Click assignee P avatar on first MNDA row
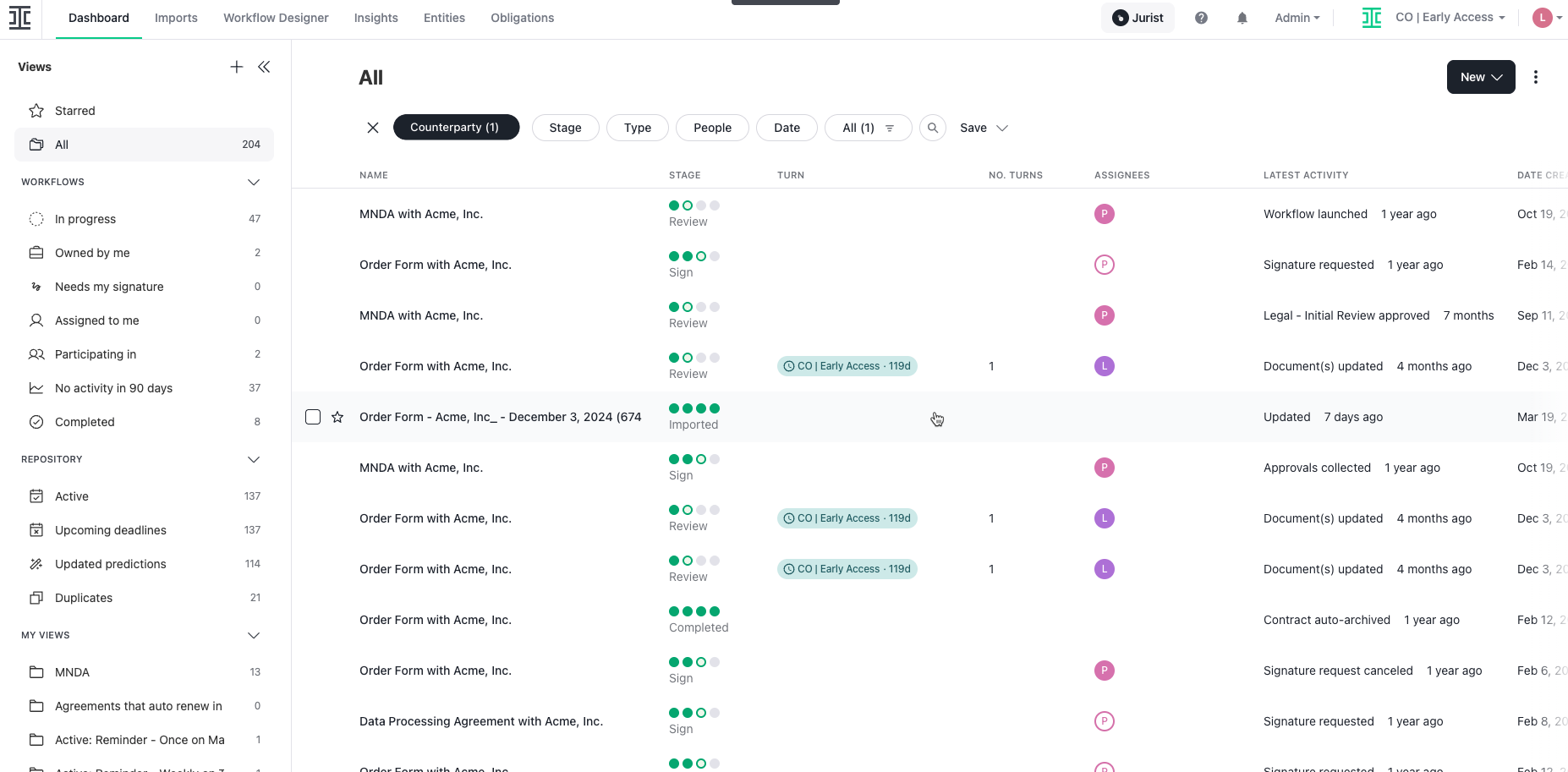The width and height of the screenshot is (1568, 772). pyautogui.click(x=1104, y=214)
